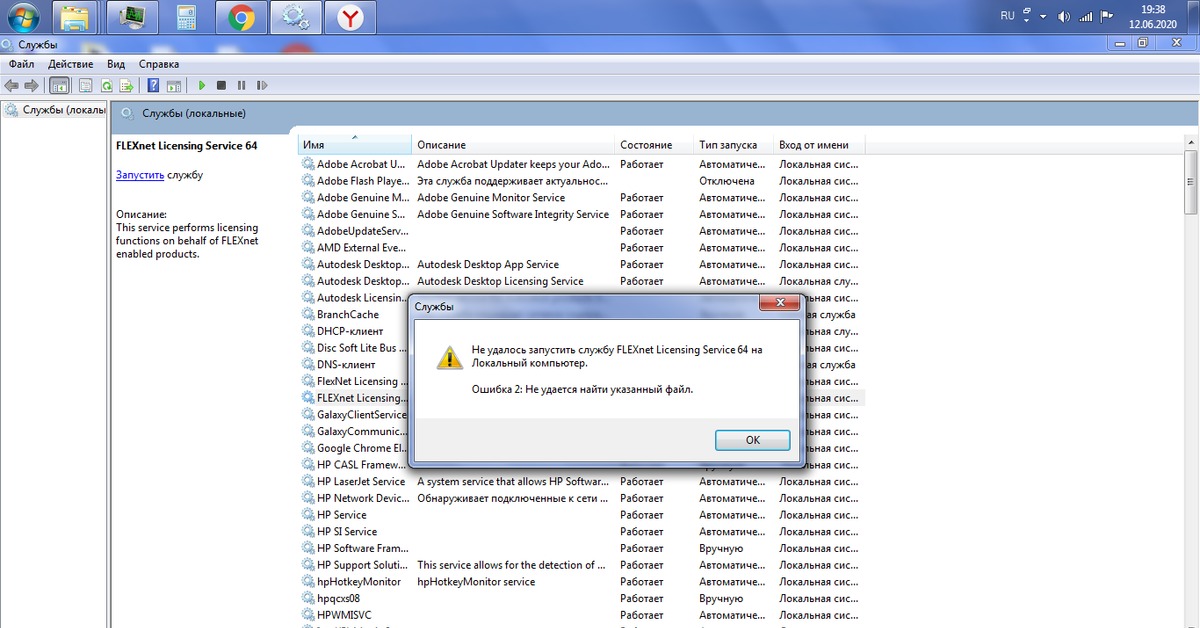Select the HP Software Fram... service row
The width and height of the screenshot is (1200, 628).
(x=581, y=548)
